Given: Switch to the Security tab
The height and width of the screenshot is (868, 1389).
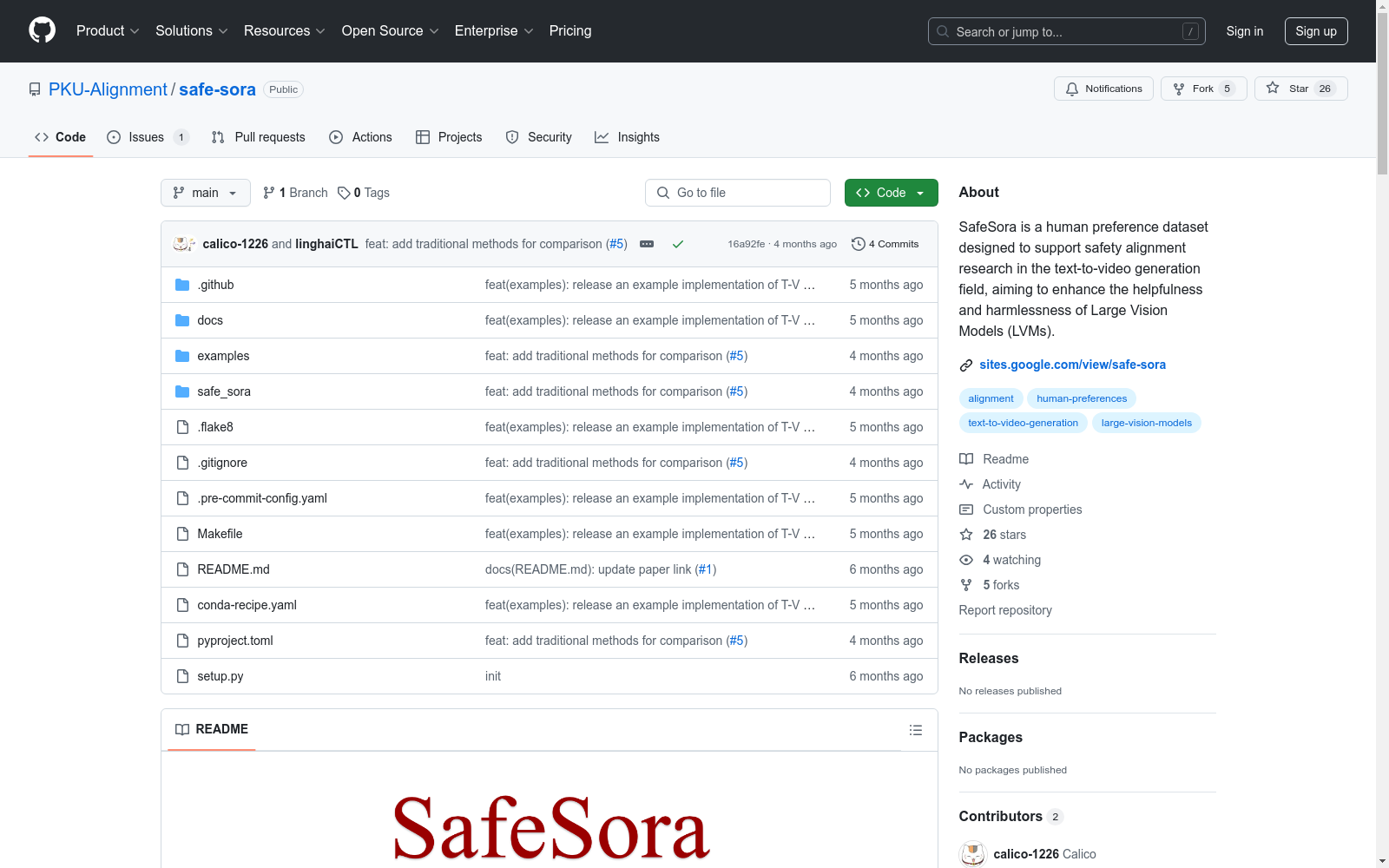Looking at the screenshot, I should pyautogui.click(x=539, y=137).
